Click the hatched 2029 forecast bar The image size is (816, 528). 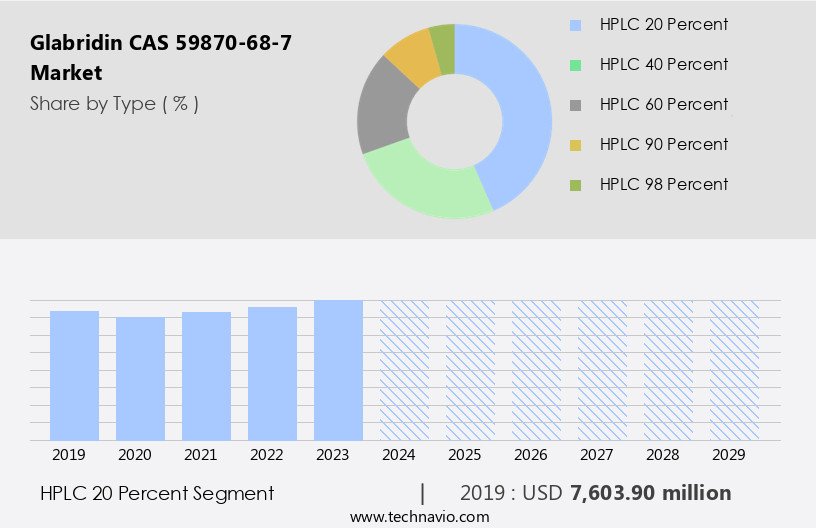pyautogui.click(x=734, y=370)
